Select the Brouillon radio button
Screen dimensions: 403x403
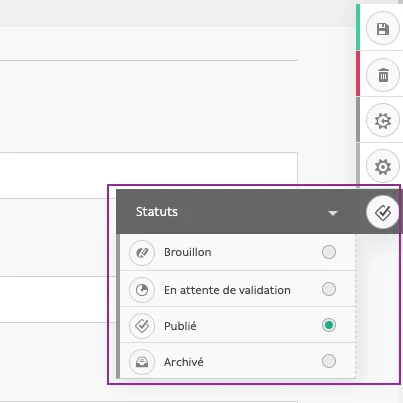click(x=329, y=252)
